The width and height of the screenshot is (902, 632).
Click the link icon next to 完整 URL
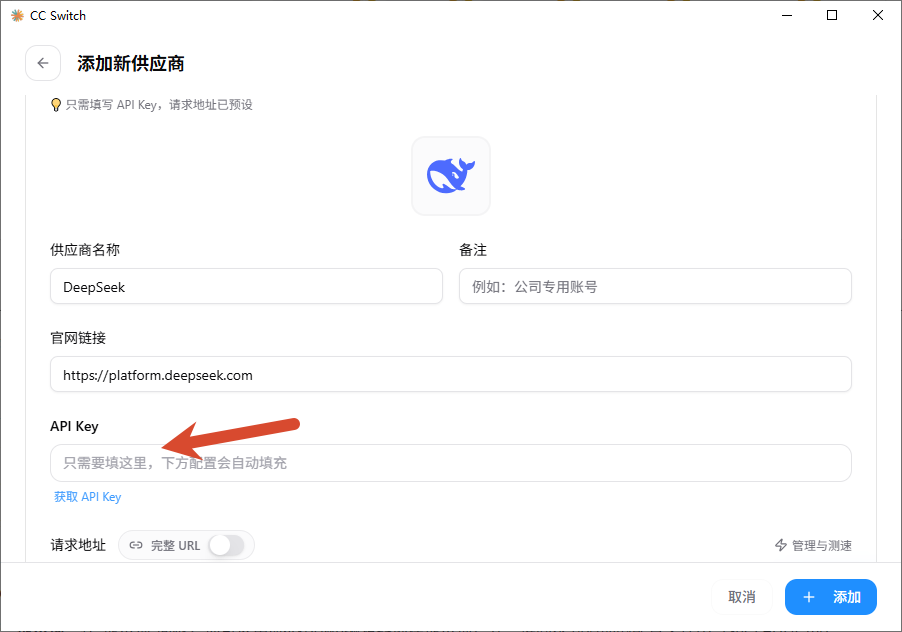point(136,545)
